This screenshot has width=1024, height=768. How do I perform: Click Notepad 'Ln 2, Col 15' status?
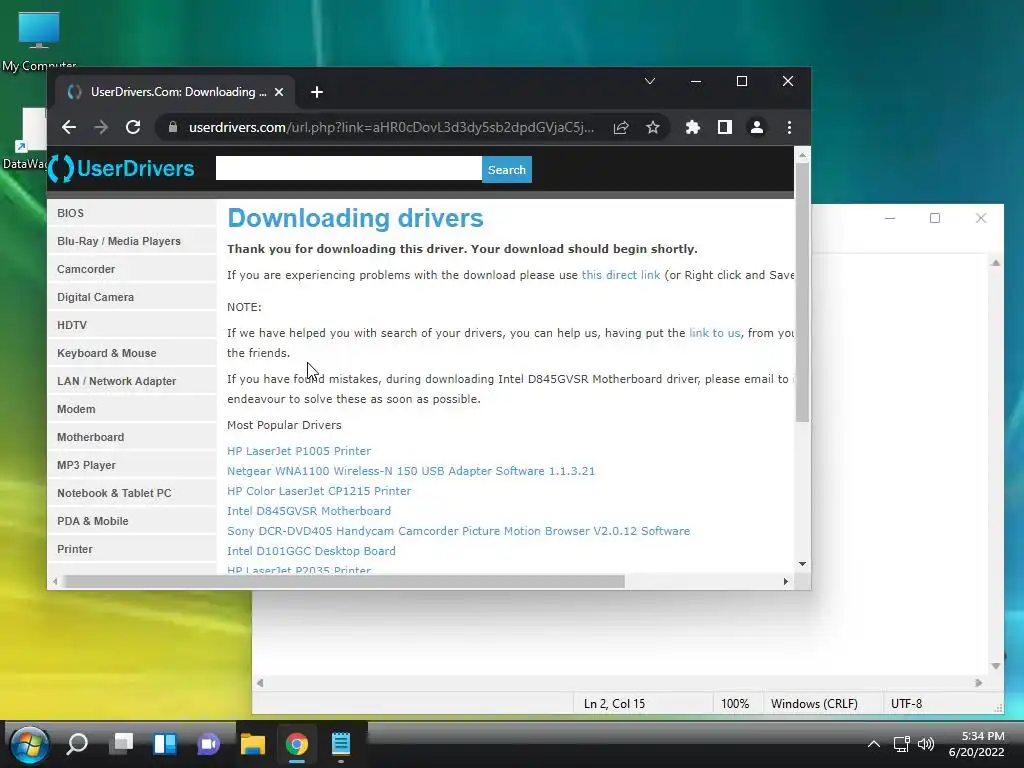[614, 704]
